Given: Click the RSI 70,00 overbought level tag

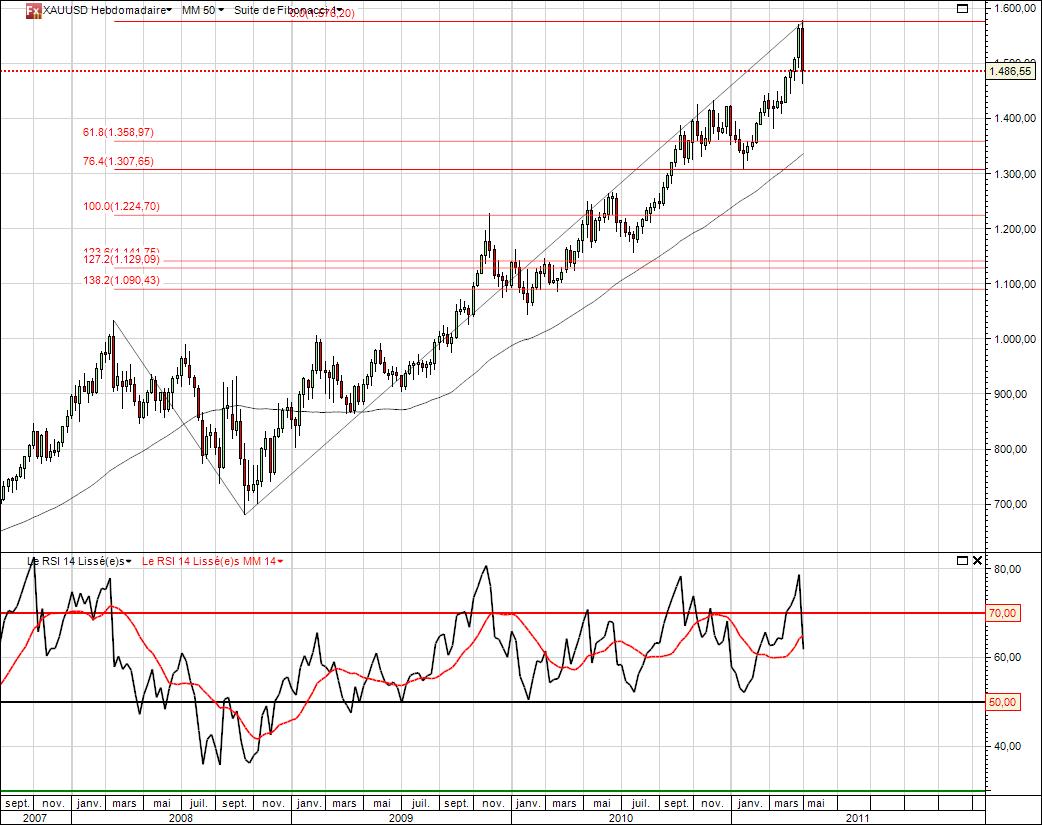Looking at the screenshot, I should (1002, 613).
